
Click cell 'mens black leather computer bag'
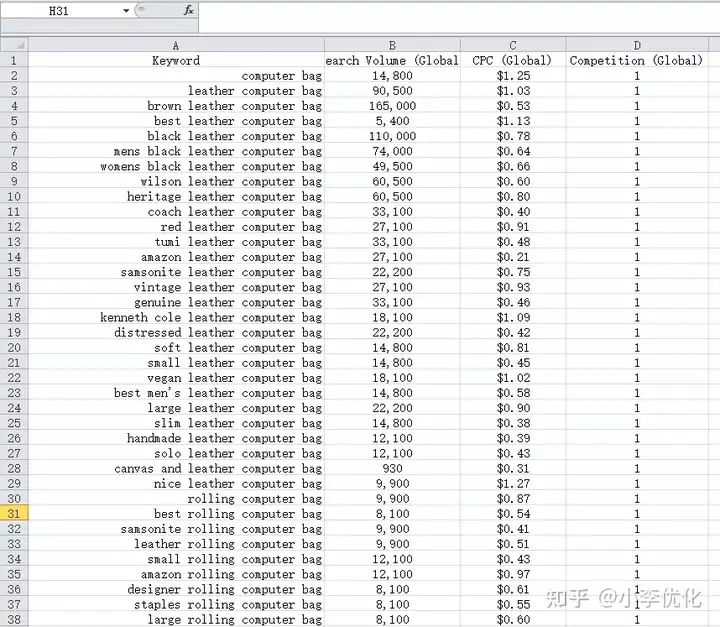coord(176,151)
